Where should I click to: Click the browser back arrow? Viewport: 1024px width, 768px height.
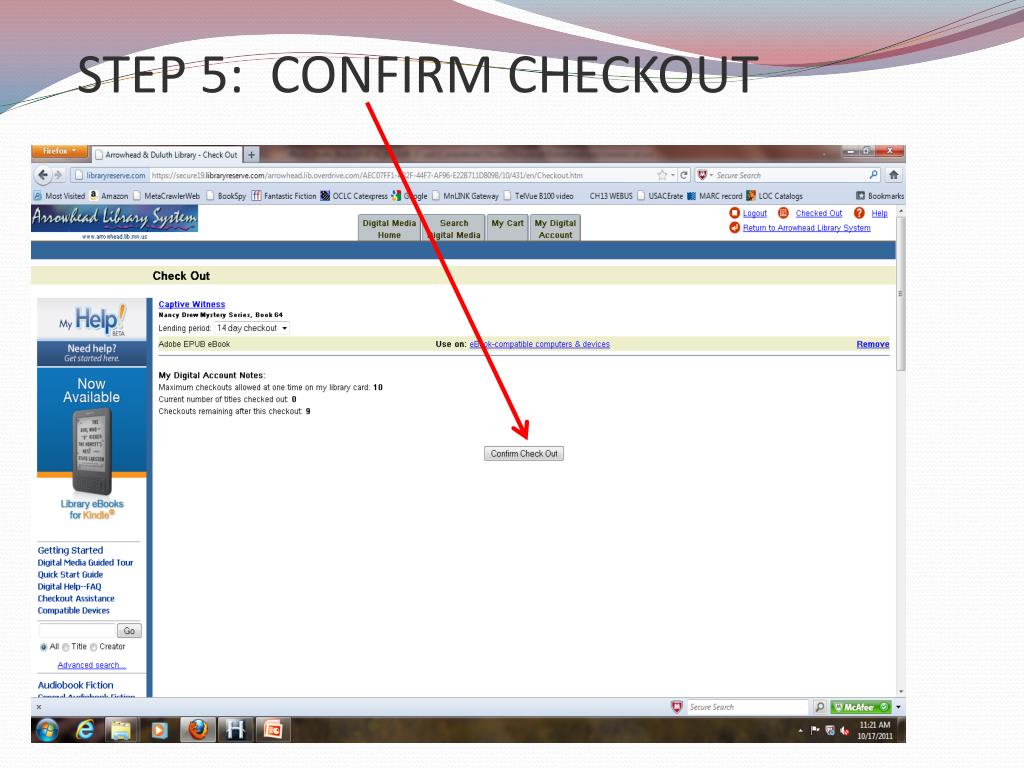pos(43,175)
